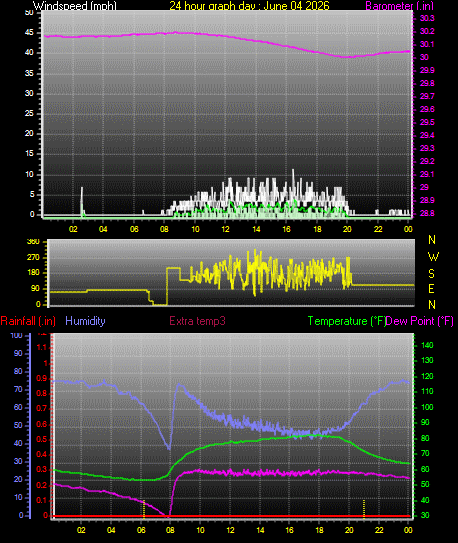The image size is (458, 543).
Task: Click the 'S' compass letter beside wind direction graph
Action: tap(431, 274)
